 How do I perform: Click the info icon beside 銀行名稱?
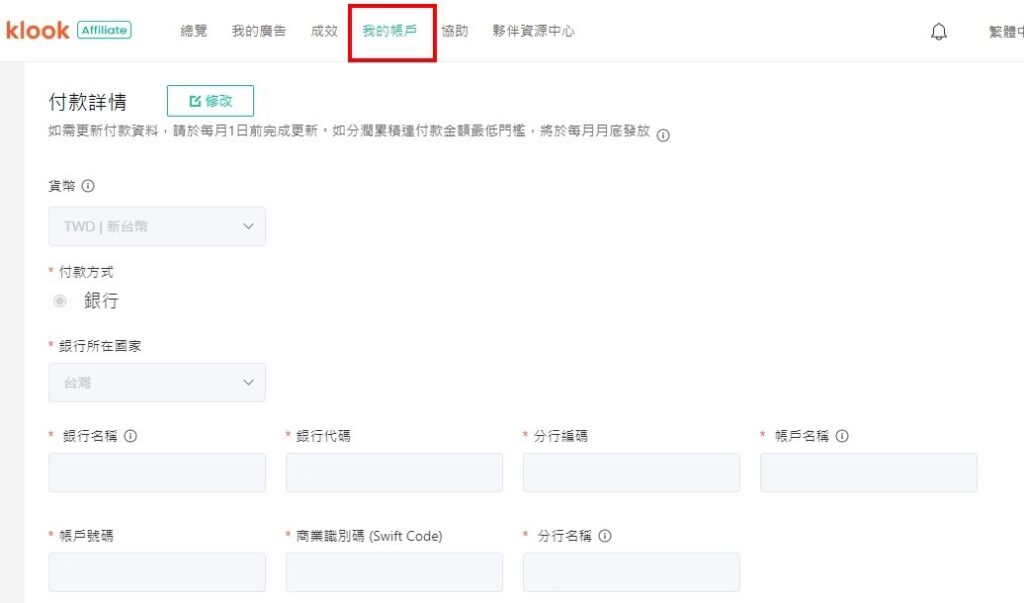pos(130,436)
